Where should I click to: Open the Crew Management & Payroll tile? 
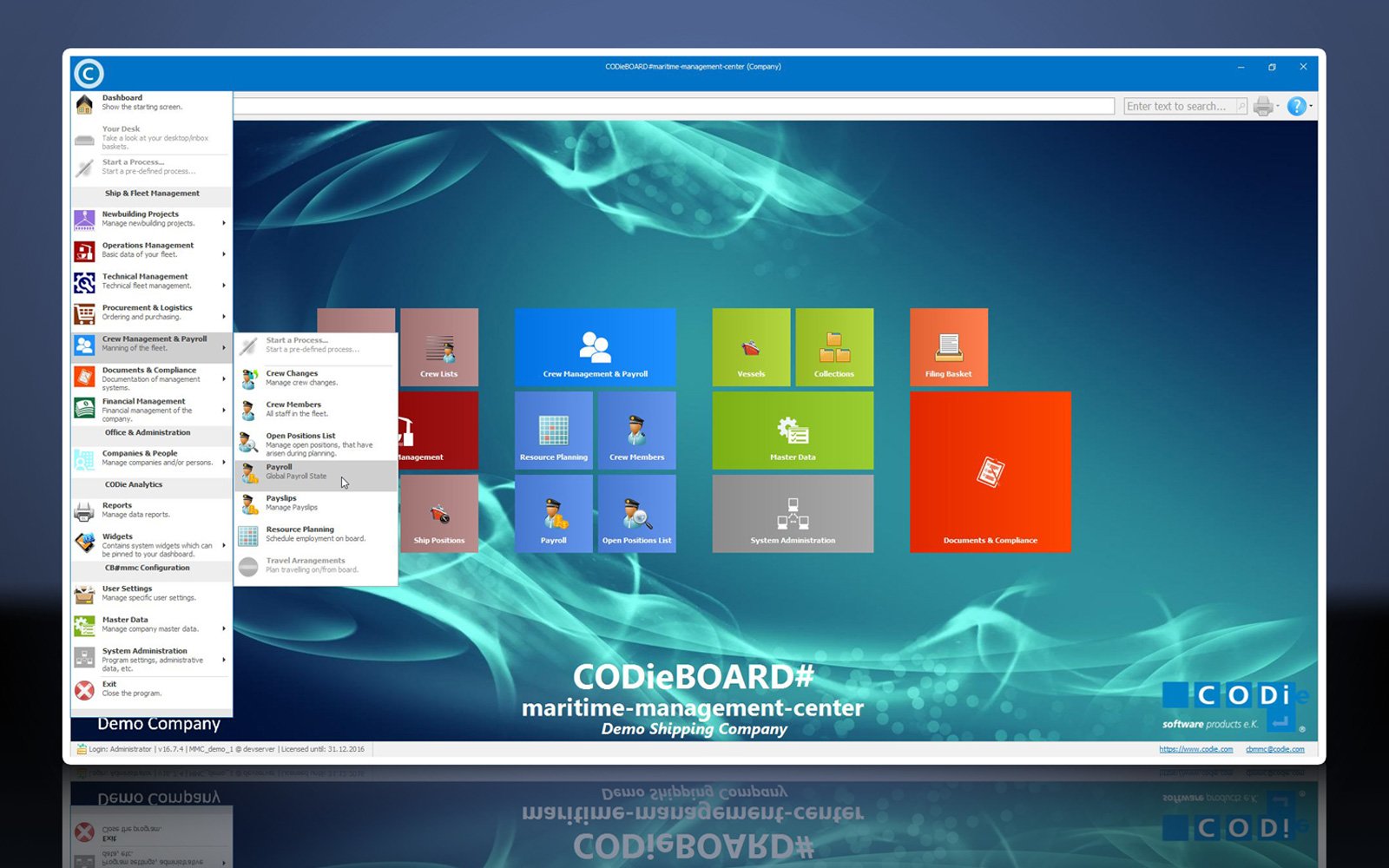[x=596, y=347]
